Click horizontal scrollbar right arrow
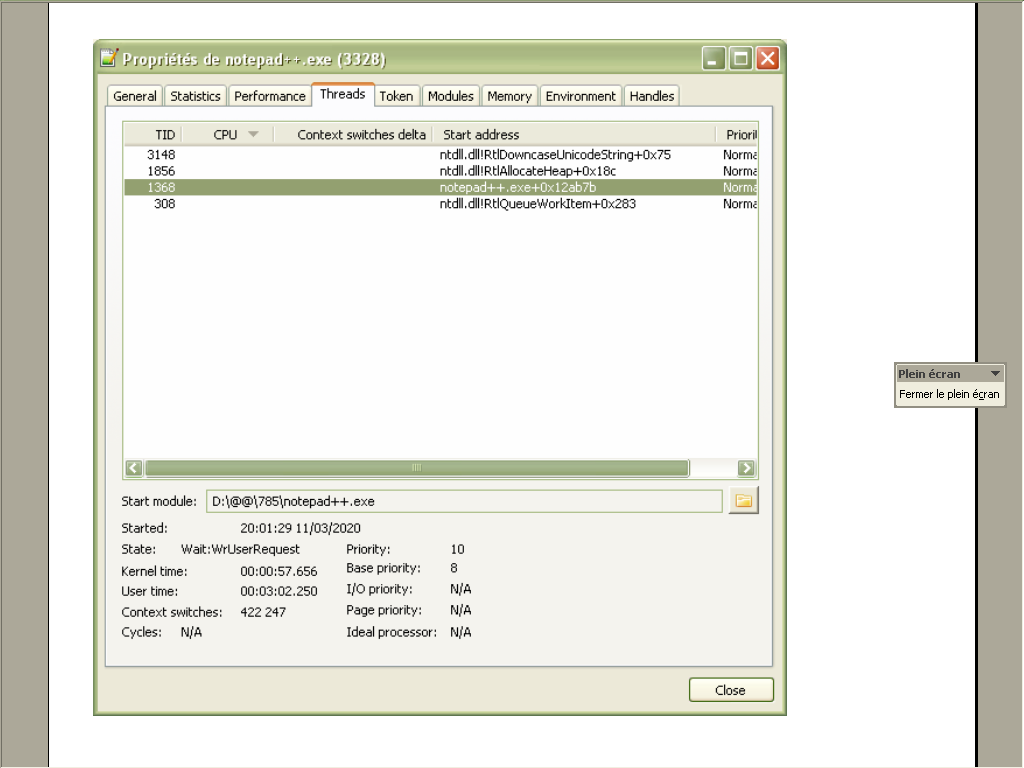This screenshot has width=1024, height=768. click(x=746, y=468)
